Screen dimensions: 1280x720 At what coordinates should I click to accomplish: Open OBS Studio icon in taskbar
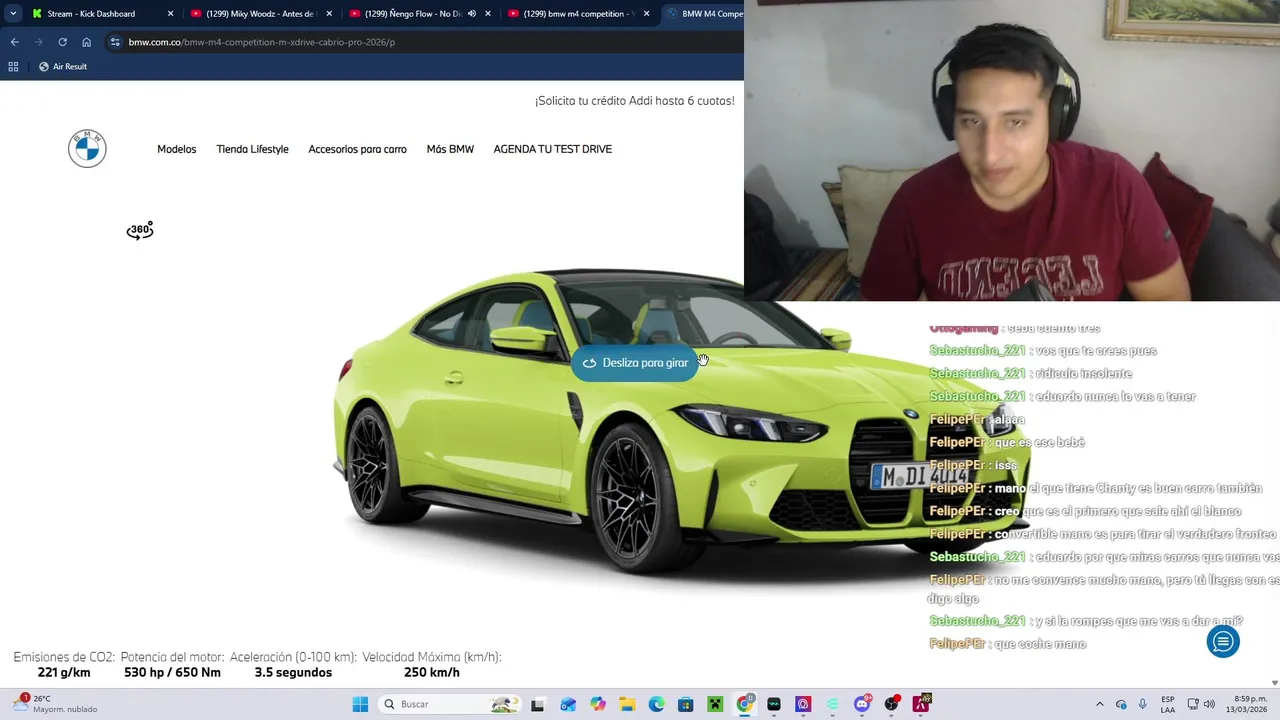coord(891,704)
